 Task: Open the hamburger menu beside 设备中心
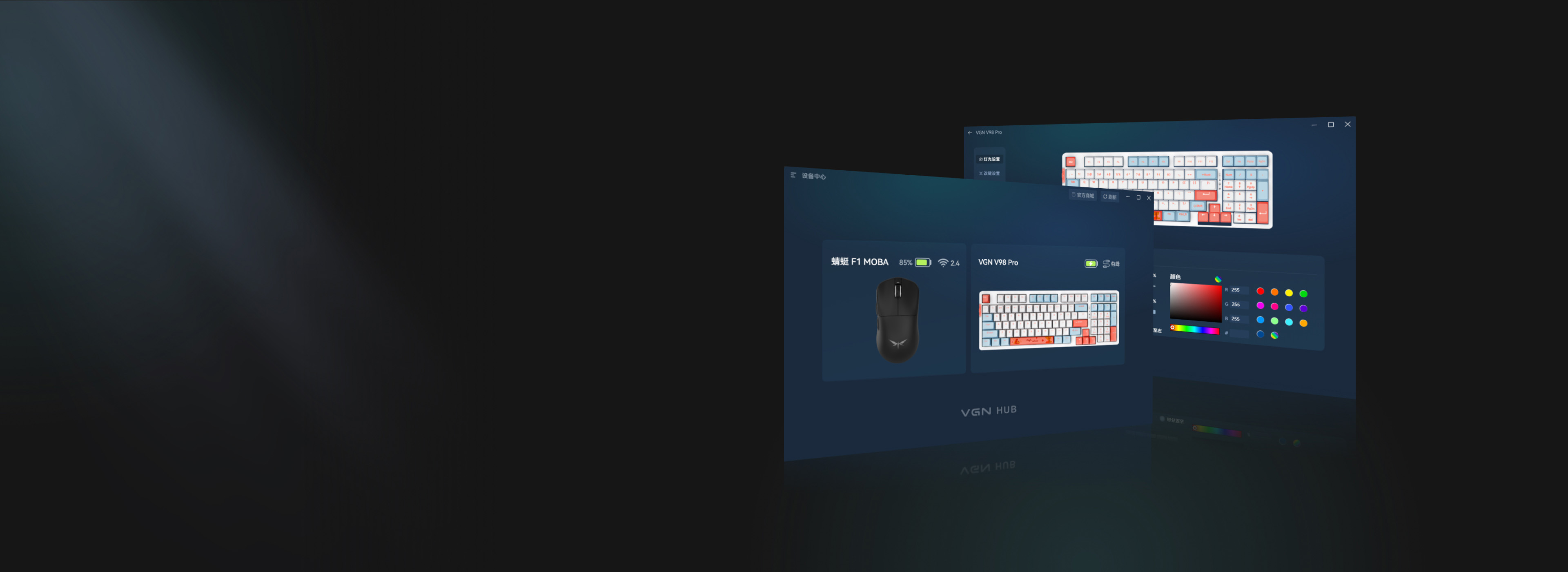click(793, 175)
